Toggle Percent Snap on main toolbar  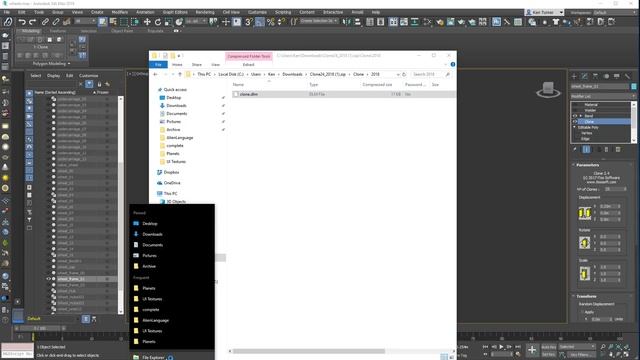(x=270, y=22)
